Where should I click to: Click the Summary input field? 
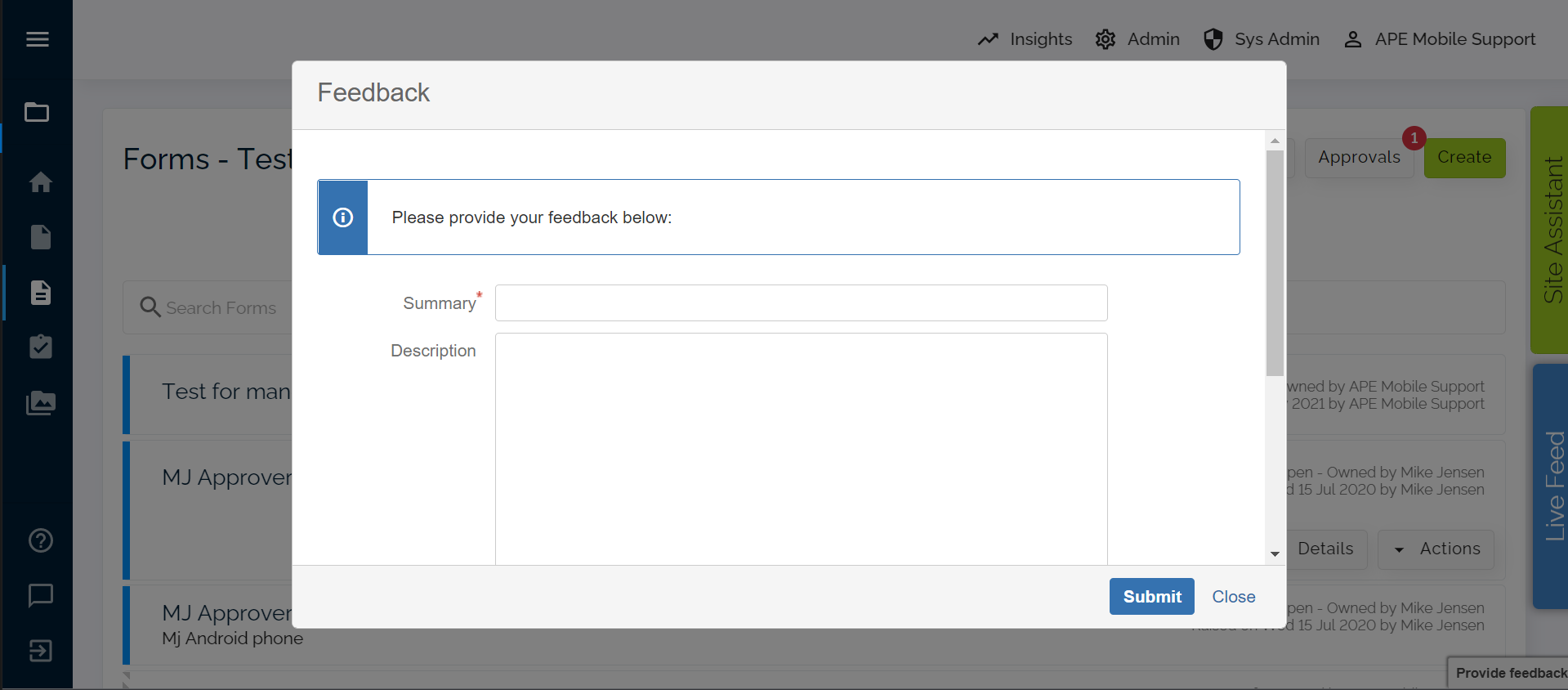coord(801,303)
